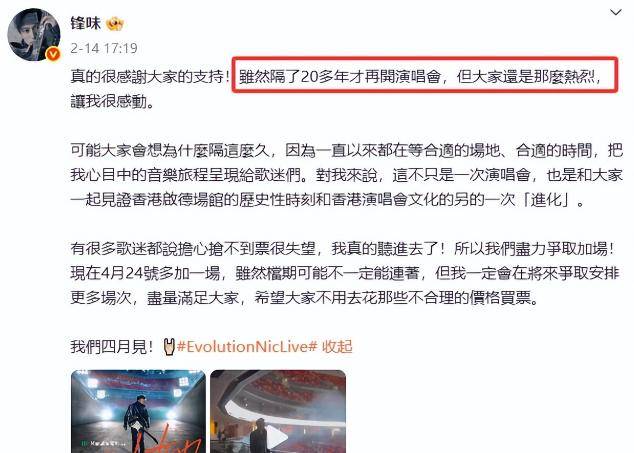Expand the post options chevron menu
The height and width of the screenshot is (453, 634).
tap(615, 13)
